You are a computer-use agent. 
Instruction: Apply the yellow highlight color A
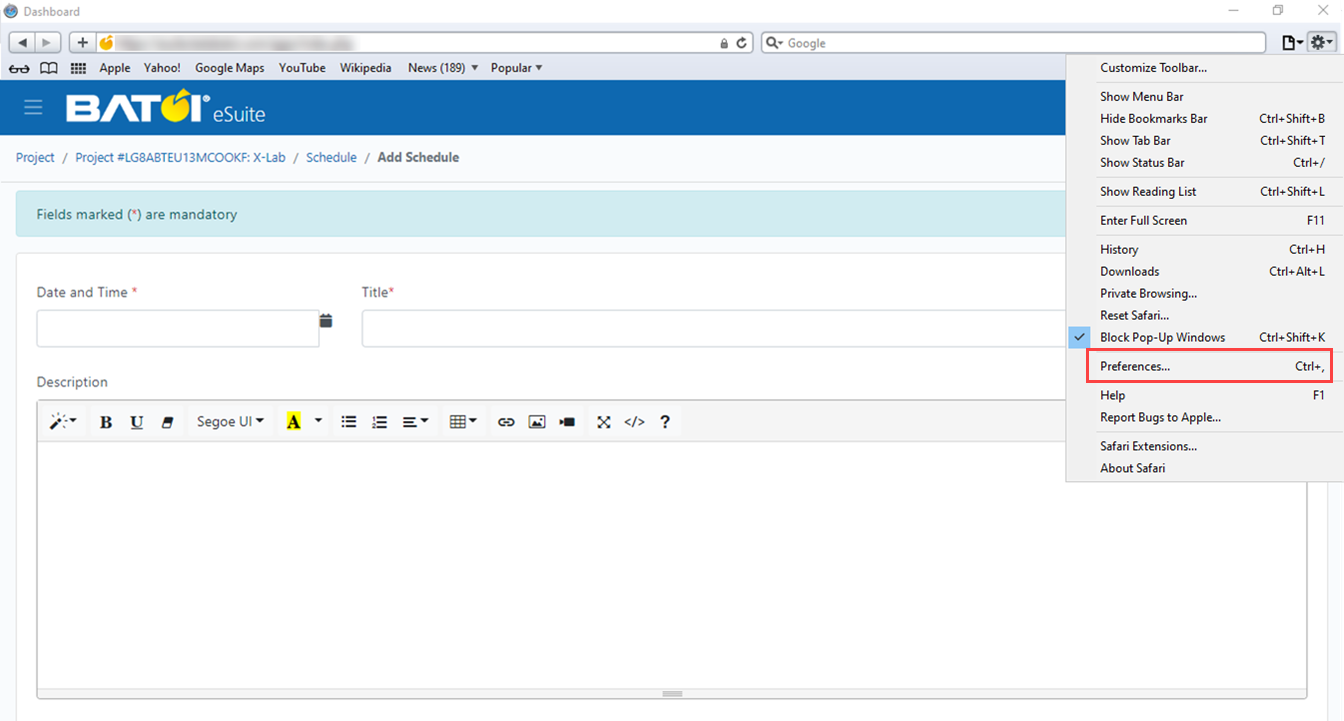[293, 422]
